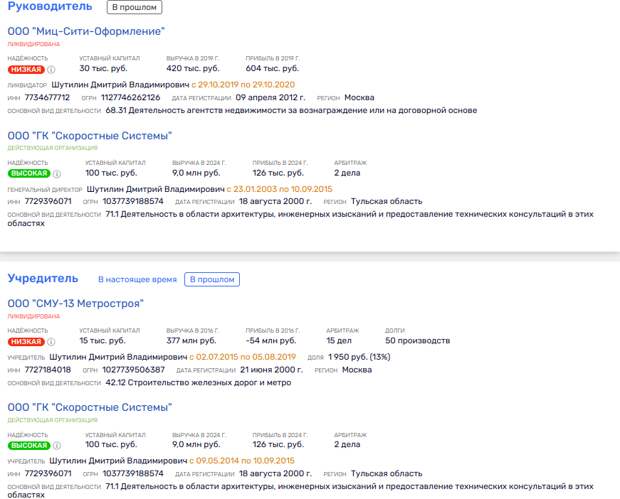Click info icon beside ВЫСОКАЯ in Руководитель section
620x499 pixels.
coord(57,174)
